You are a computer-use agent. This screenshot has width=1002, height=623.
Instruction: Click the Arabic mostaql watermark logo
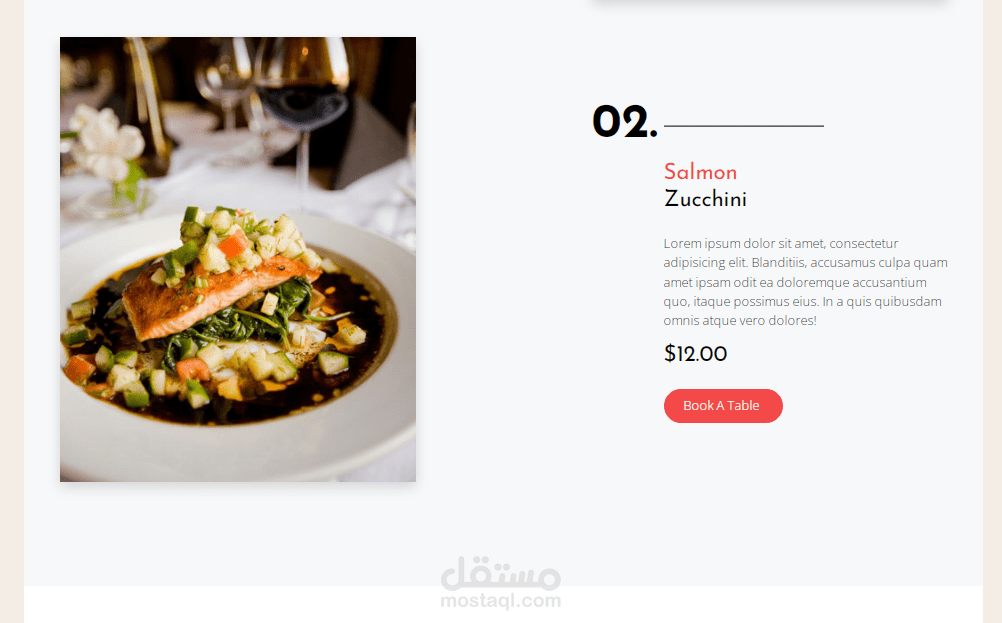[x=500, y=573]
